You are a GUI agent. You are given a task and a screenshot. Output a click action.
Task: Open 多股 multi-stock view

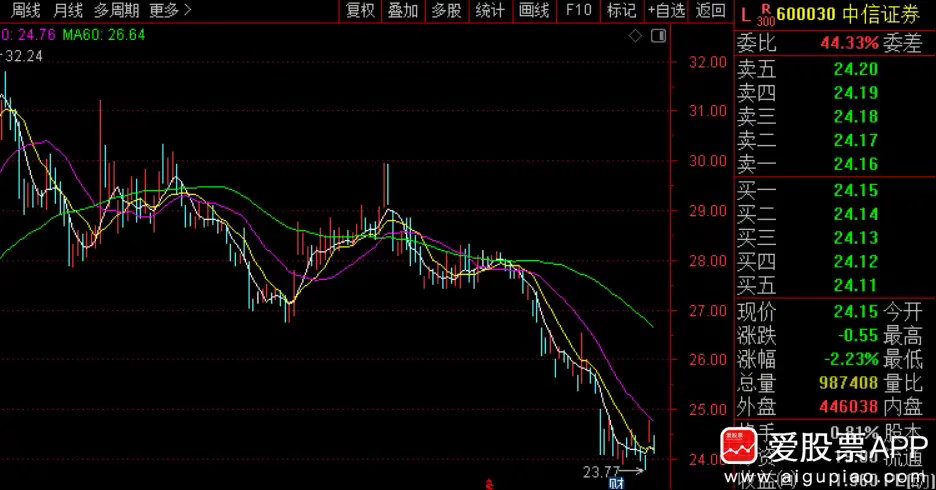[x=447, y=10]
